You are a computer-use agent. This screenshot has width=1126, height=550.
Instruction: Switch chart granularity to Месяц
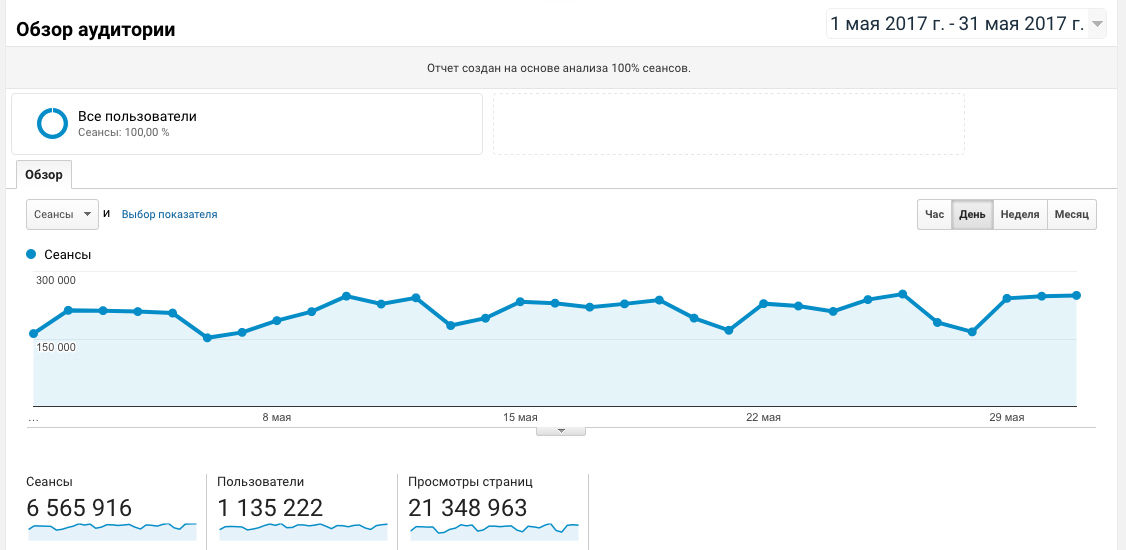click(1071, 215)
